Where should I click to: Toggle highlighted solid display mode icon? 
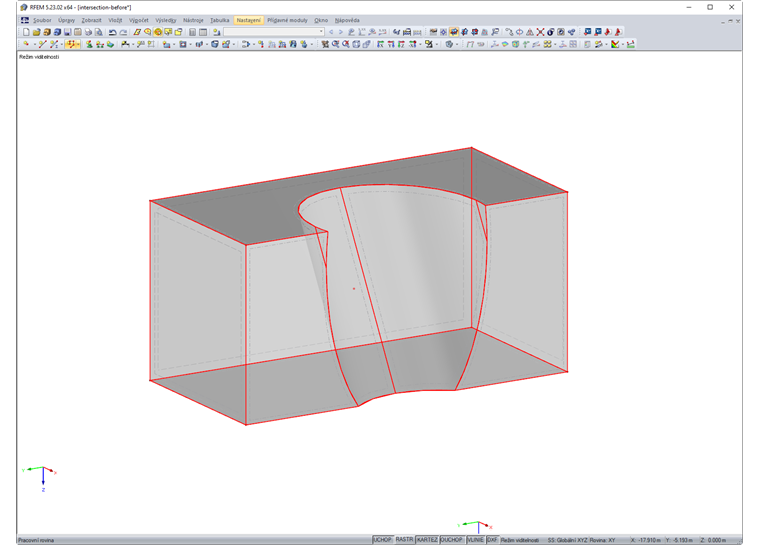[x=454, y=32]
